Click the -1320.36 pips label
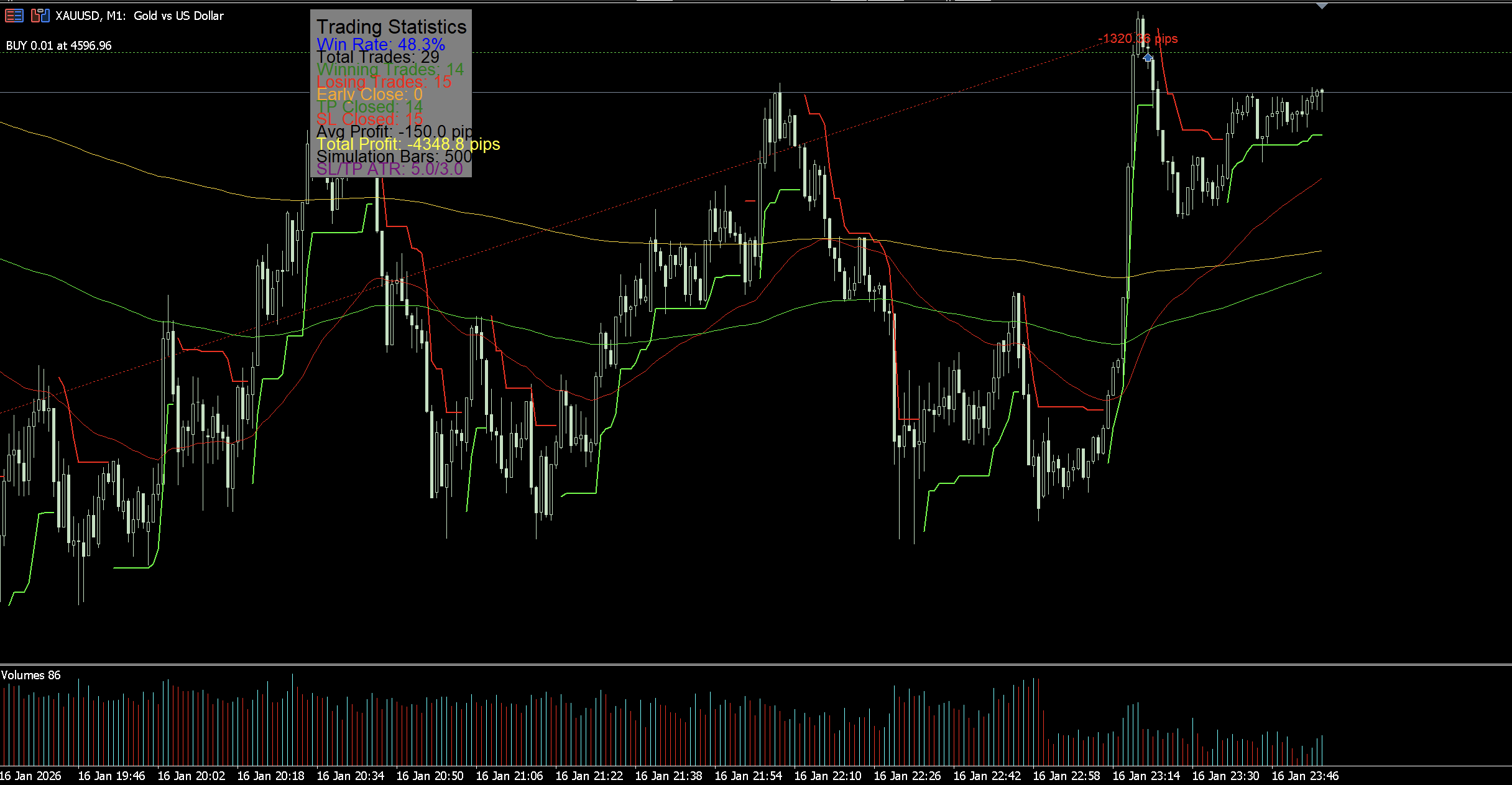Screen dimensions: 1512x785 [1138, 39]
